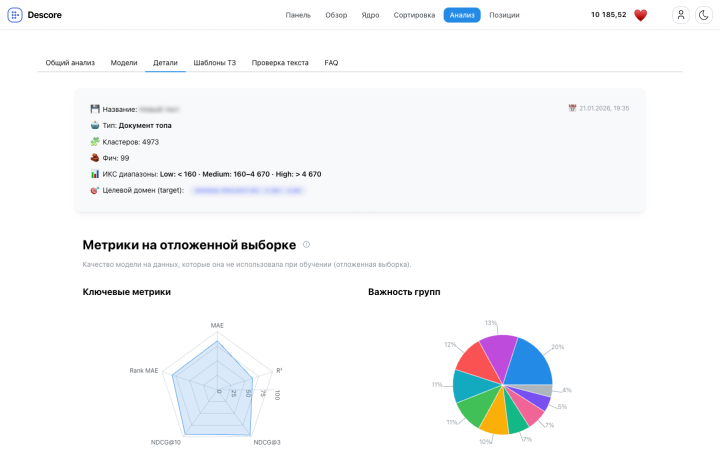Click the blue 20% pie slice
Image resolution: width=720 pixels, height=451 pixels.
pos(530,363)
